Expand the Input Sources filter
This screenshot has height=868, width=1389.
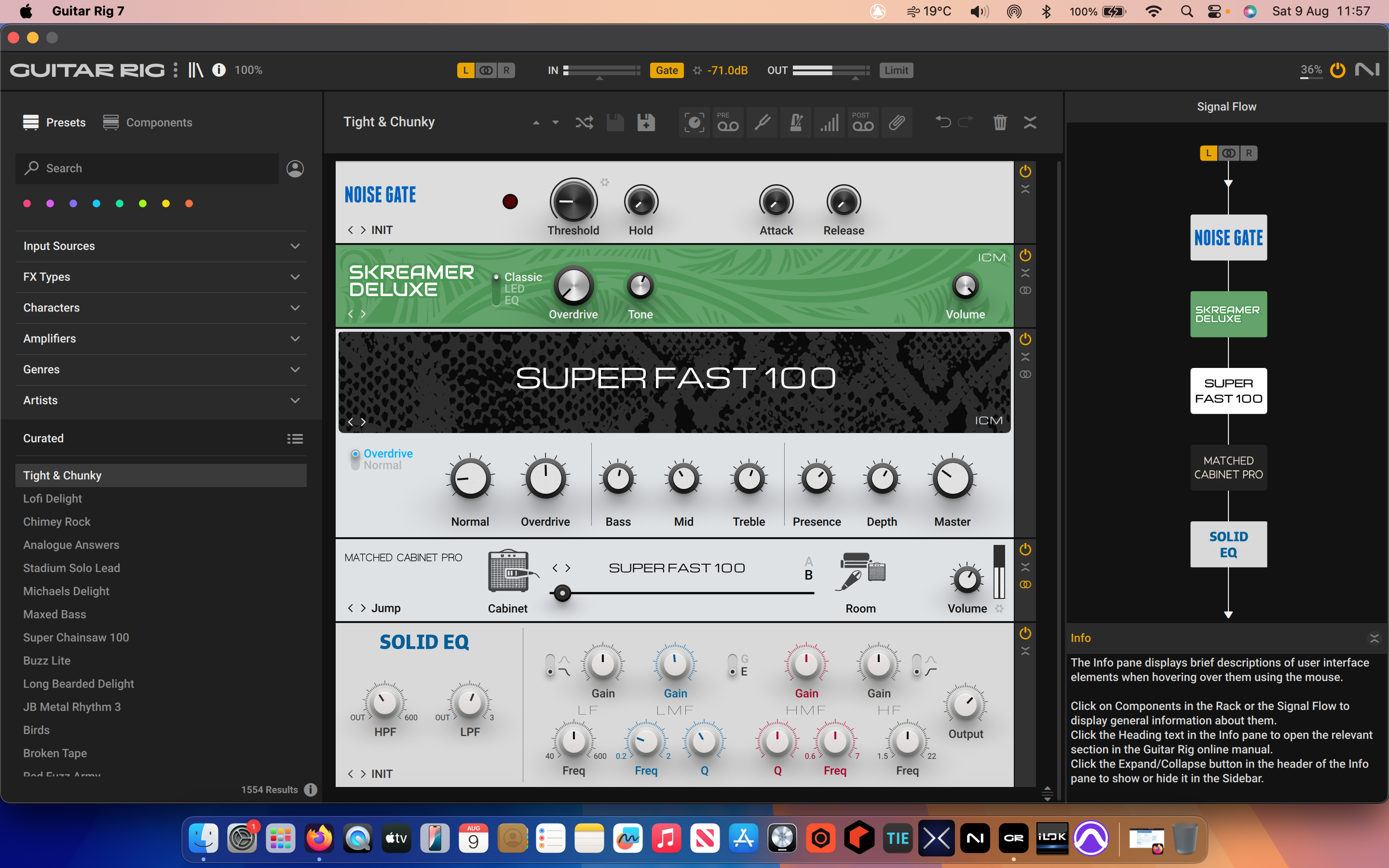pyautogui.click(x=161, y=246)
